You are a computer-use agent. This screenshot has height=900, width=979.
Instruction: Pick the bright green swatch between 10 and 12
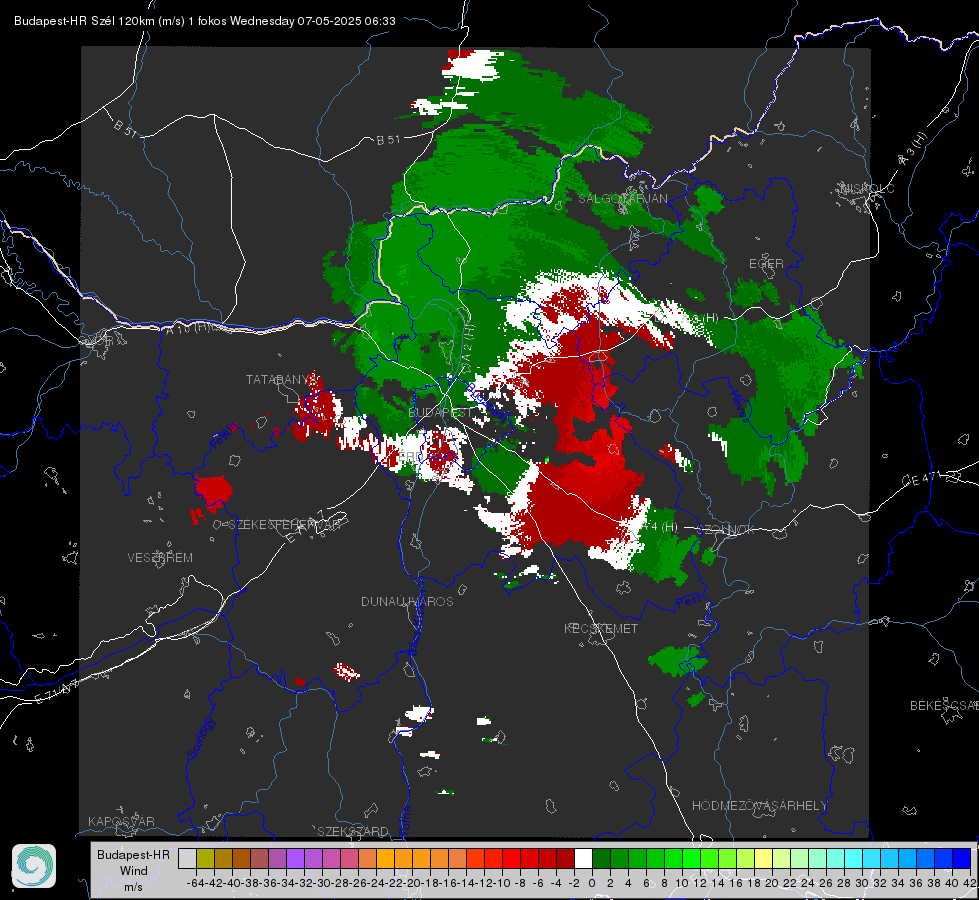pyautogui.click(x=691, y=858)
